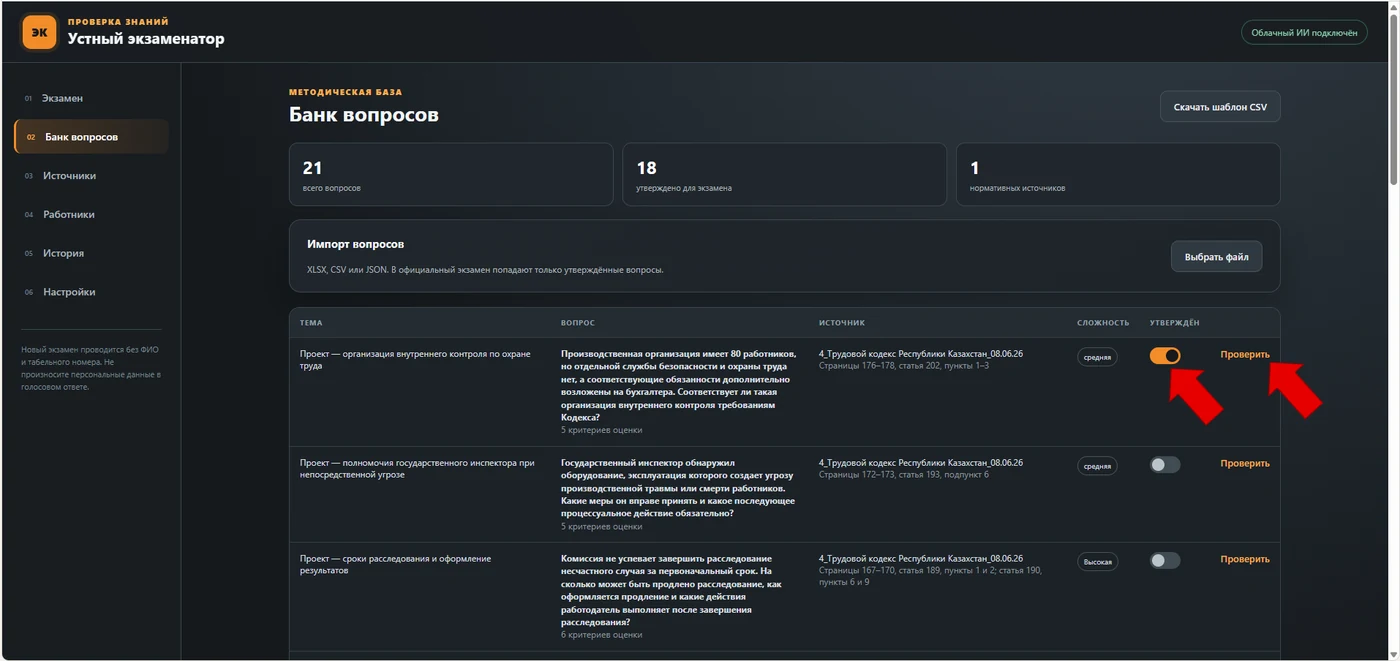This screenshot has height=661, width=1400.
Task: Click Проверить for the государственного инспектора question
Action: point(1245,463)
